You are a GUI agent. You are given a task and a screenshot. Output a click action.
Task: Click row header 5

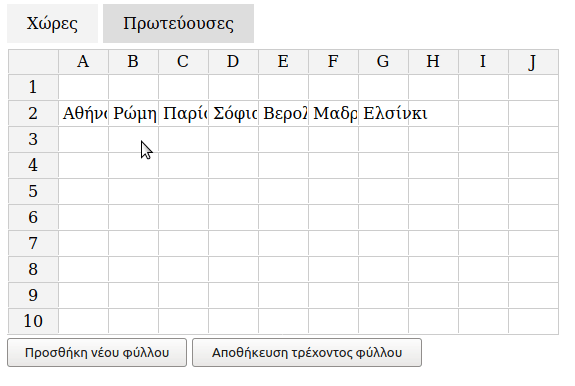33,191
